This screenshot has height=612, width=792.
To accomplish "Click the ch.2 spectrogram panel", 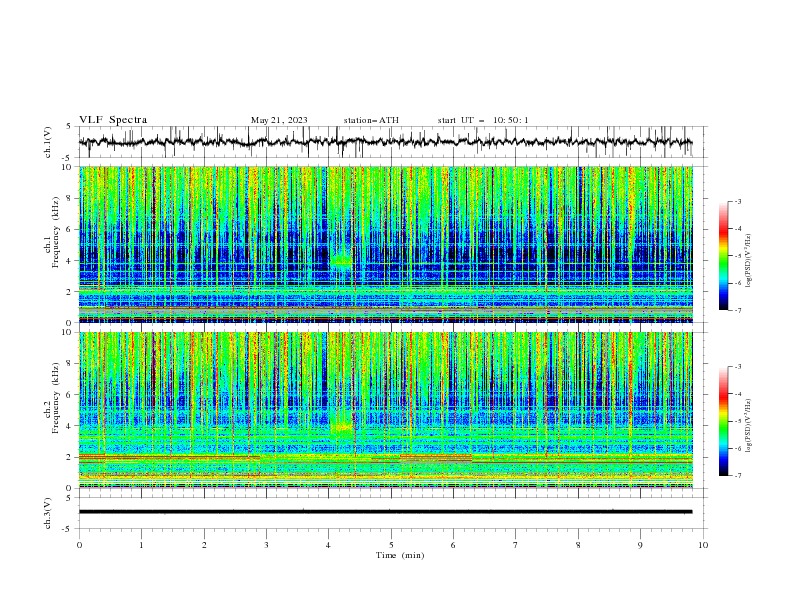I will [386, 410].
